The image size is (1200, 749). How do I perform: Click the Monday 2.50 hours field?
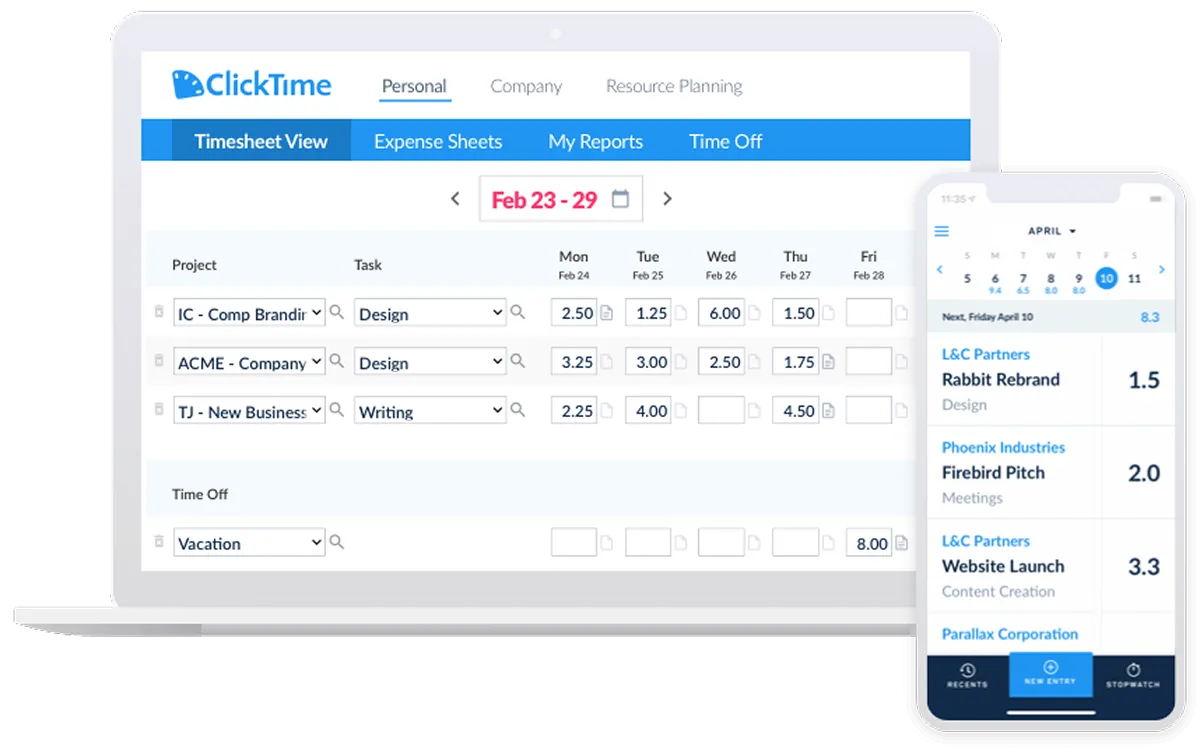574,313
